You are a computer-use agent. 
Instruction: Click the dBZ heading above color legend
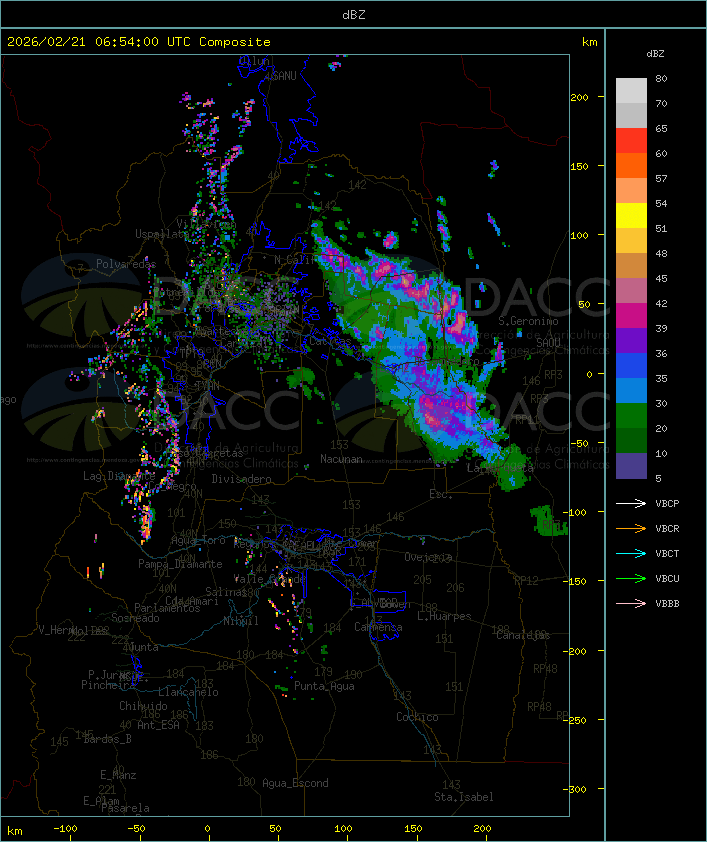[x=655, y=54]
